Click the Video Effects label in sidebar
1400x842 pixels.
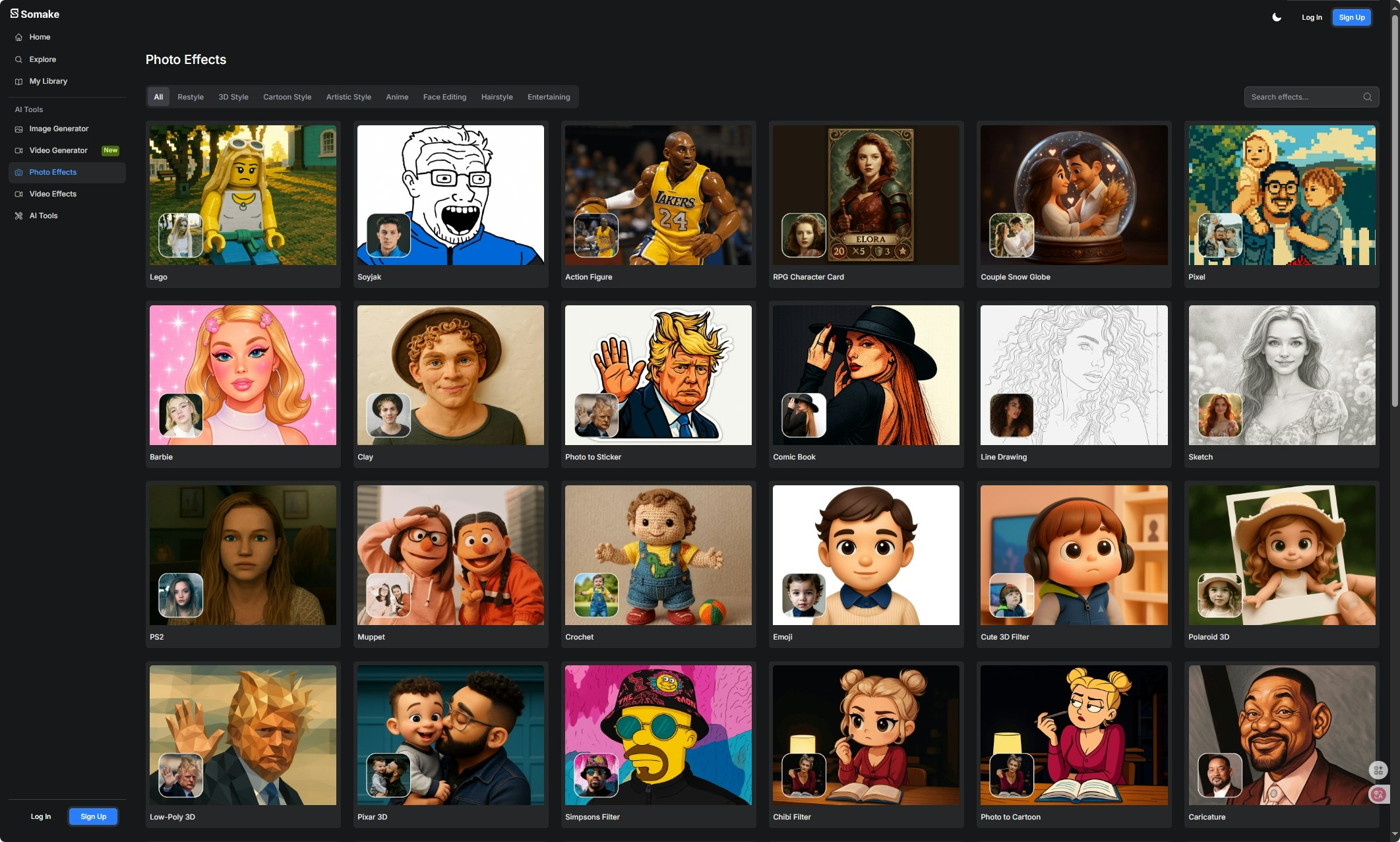(x=53, y=195)
